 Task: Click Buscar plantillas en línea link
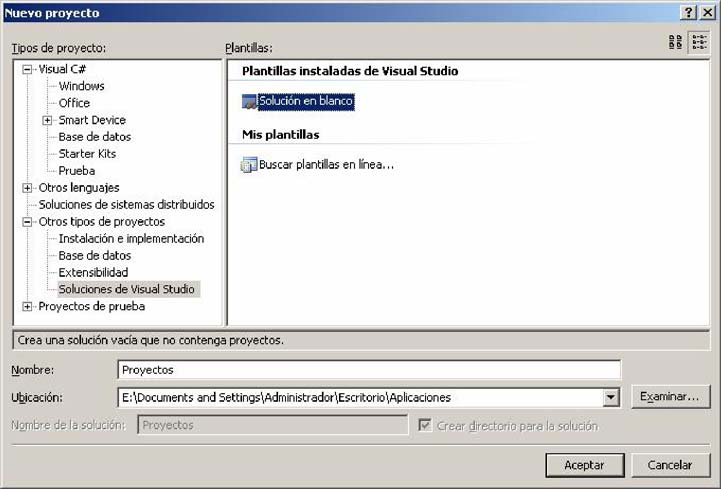point(326,165)
